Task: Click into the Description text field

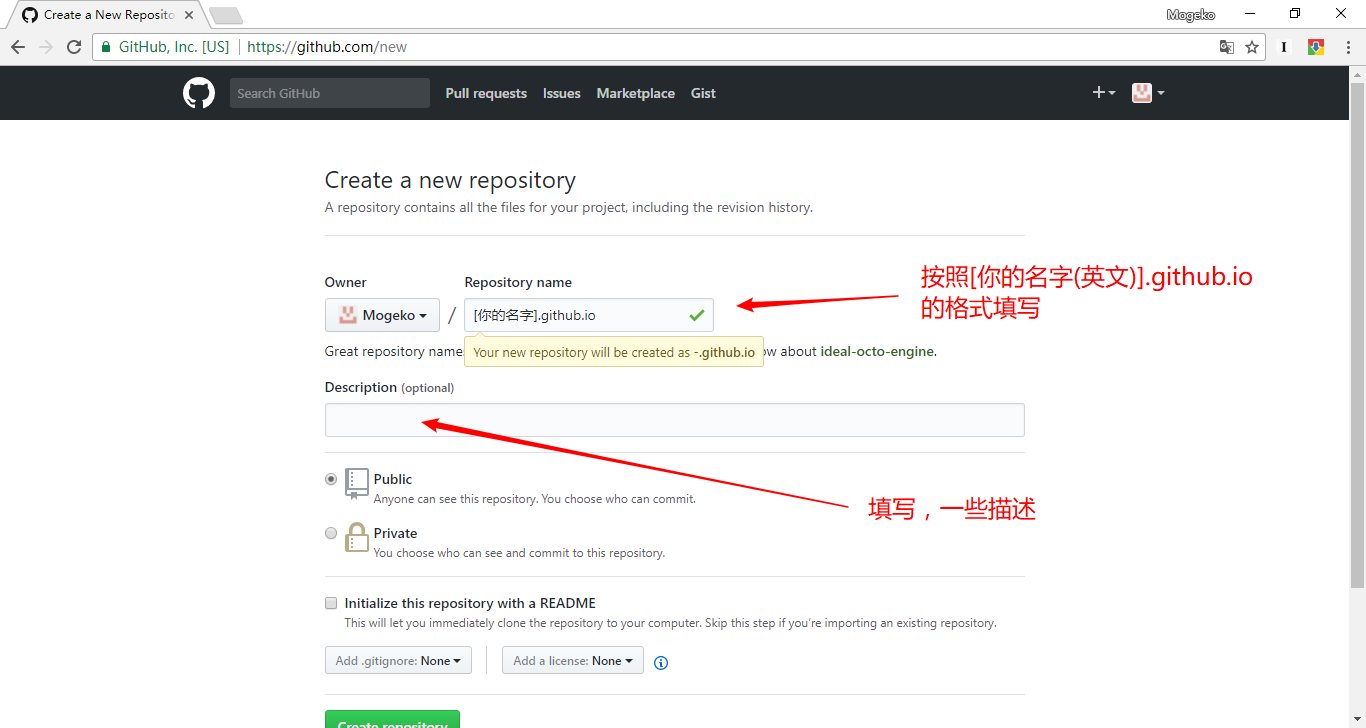Action: pos(674,420)
